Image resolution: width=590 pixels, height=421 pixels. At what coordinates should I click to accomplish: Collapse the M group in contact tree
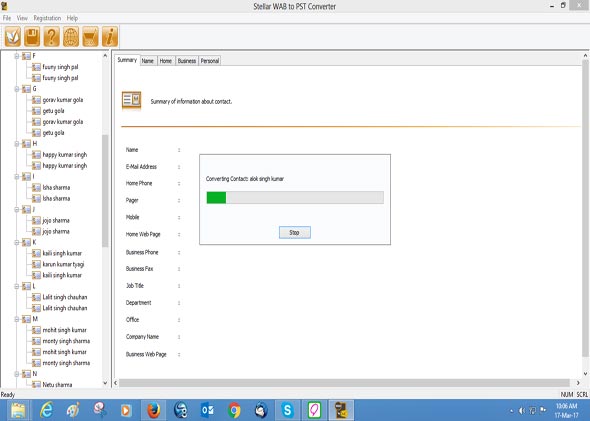tap(17, 319)
